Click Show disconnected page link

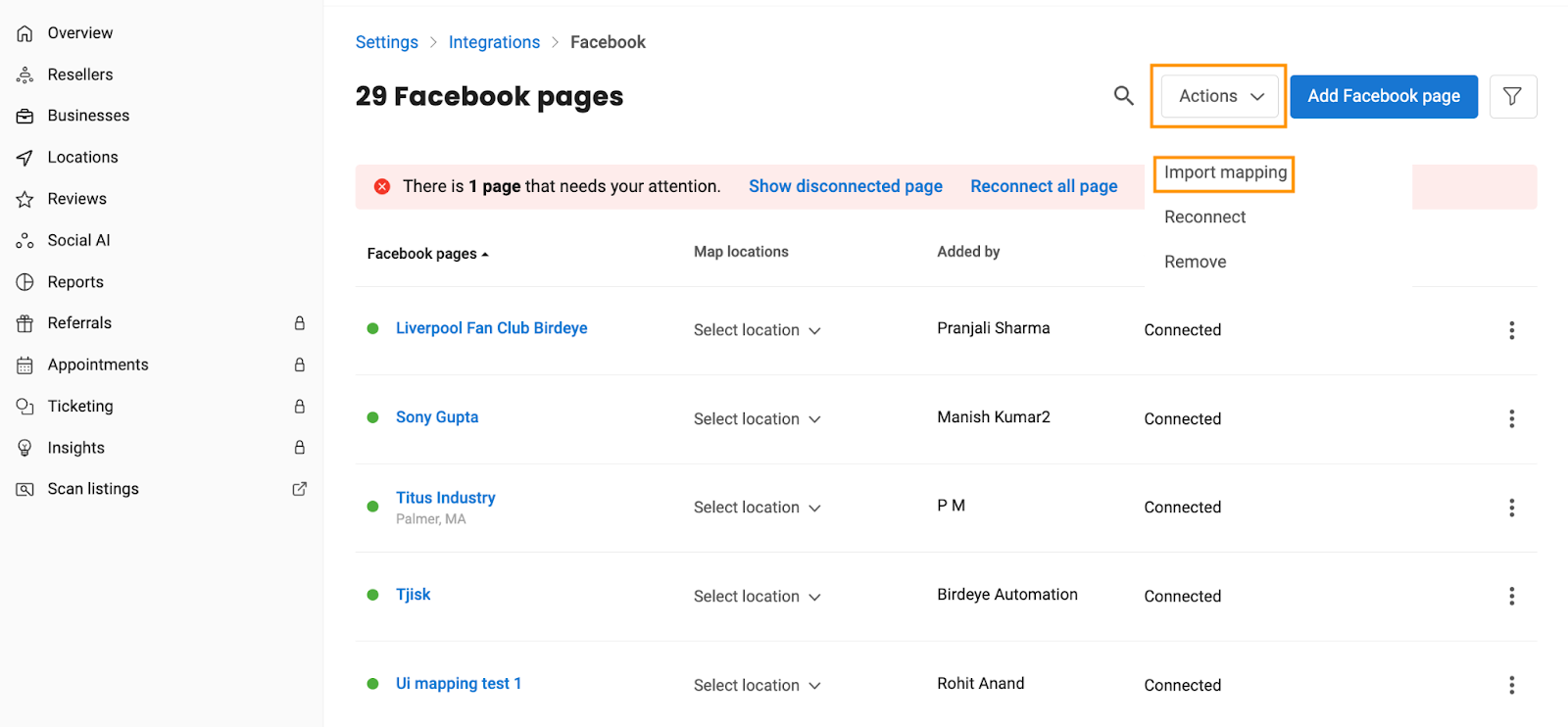click(846, 186)
